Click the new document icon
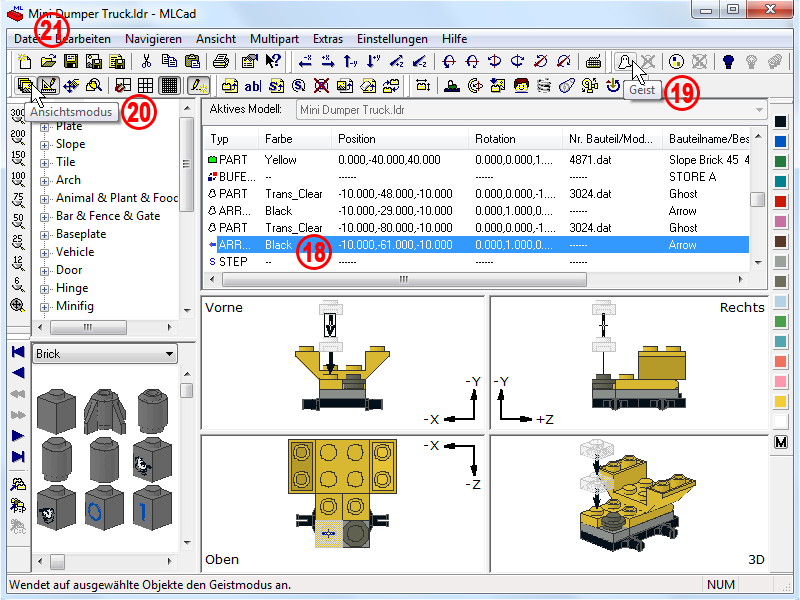This screenshot has width=800, height=600. [x=24, y=62]
